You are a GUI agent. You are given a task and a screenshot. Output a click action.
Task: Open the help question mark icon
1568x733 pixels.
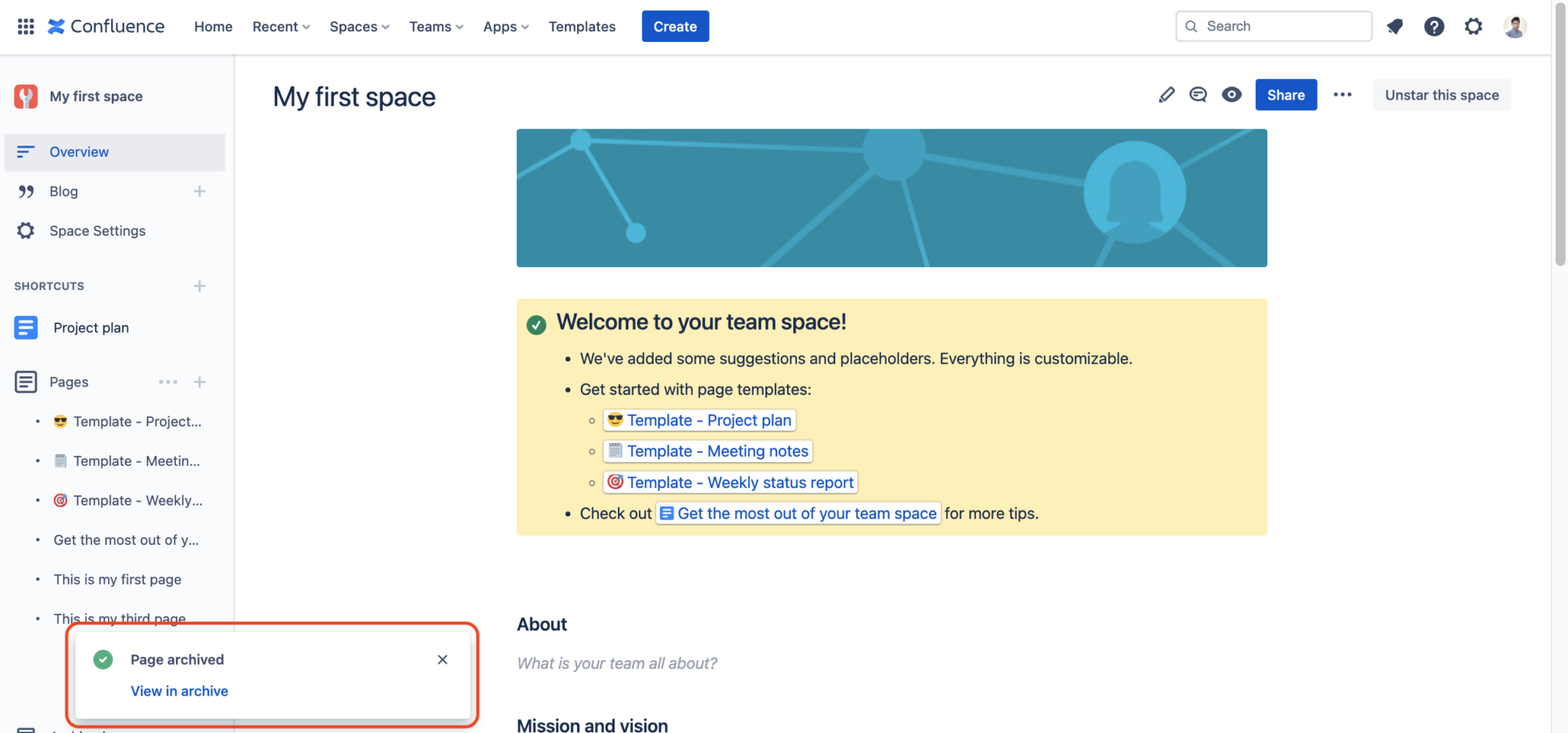tap(1434, 25)
